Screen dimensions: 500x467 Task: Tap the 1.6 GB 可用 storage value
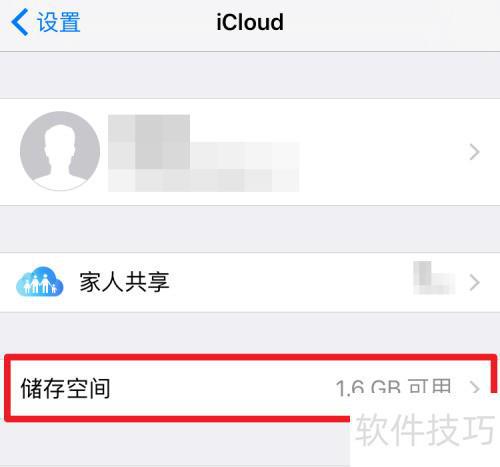(x=393, y=388)
